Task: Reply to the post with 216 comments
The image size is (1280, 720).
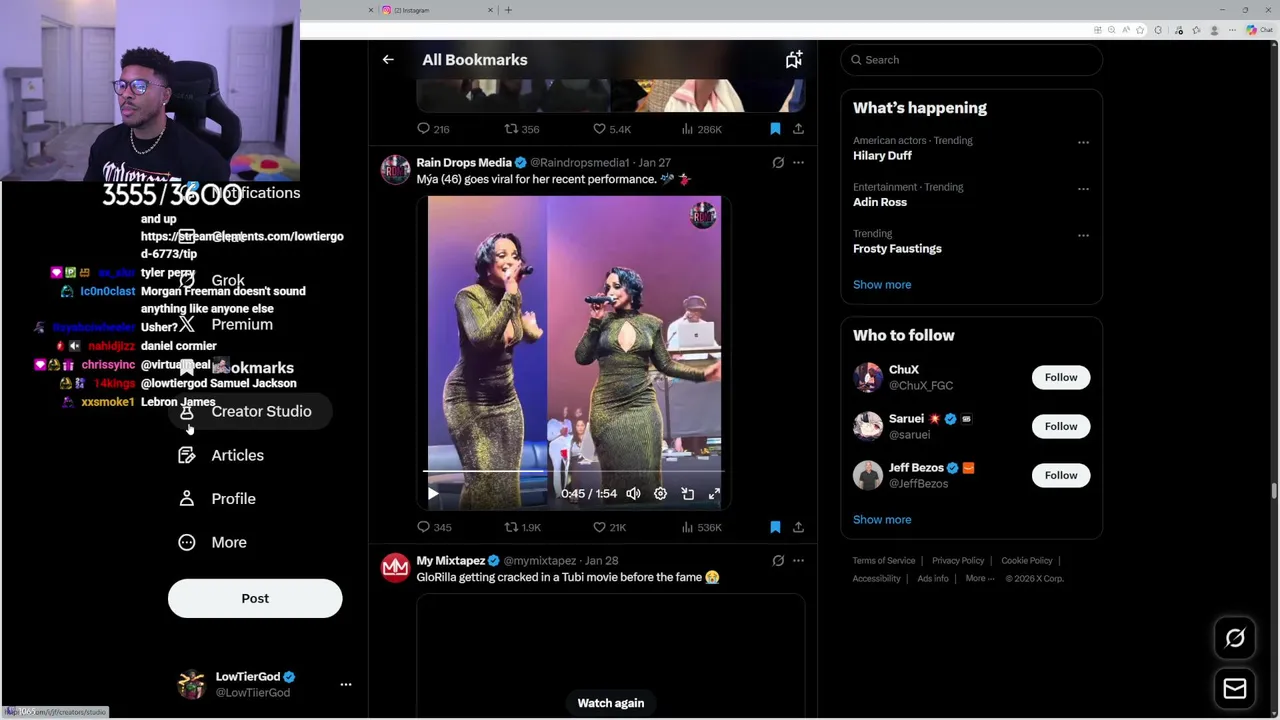Action: coord(433,129)
